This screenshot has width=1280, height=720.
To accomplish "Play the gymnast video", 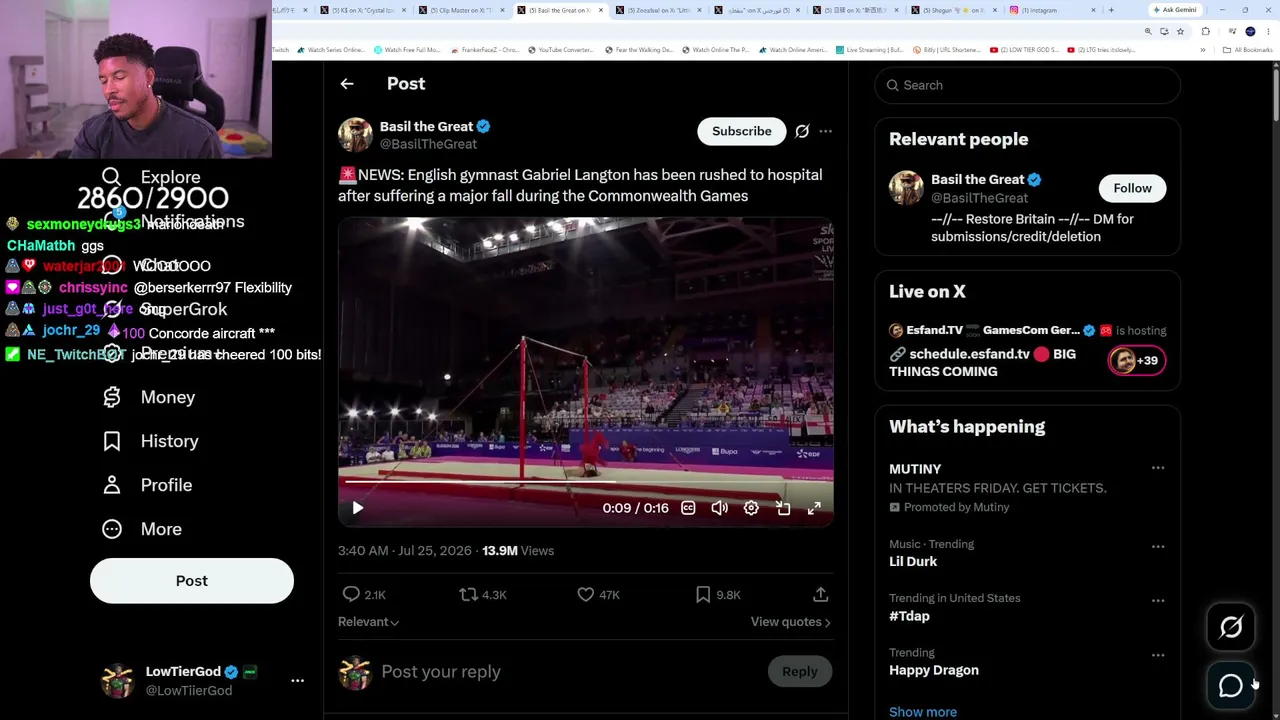I will [x=358, y=508].
